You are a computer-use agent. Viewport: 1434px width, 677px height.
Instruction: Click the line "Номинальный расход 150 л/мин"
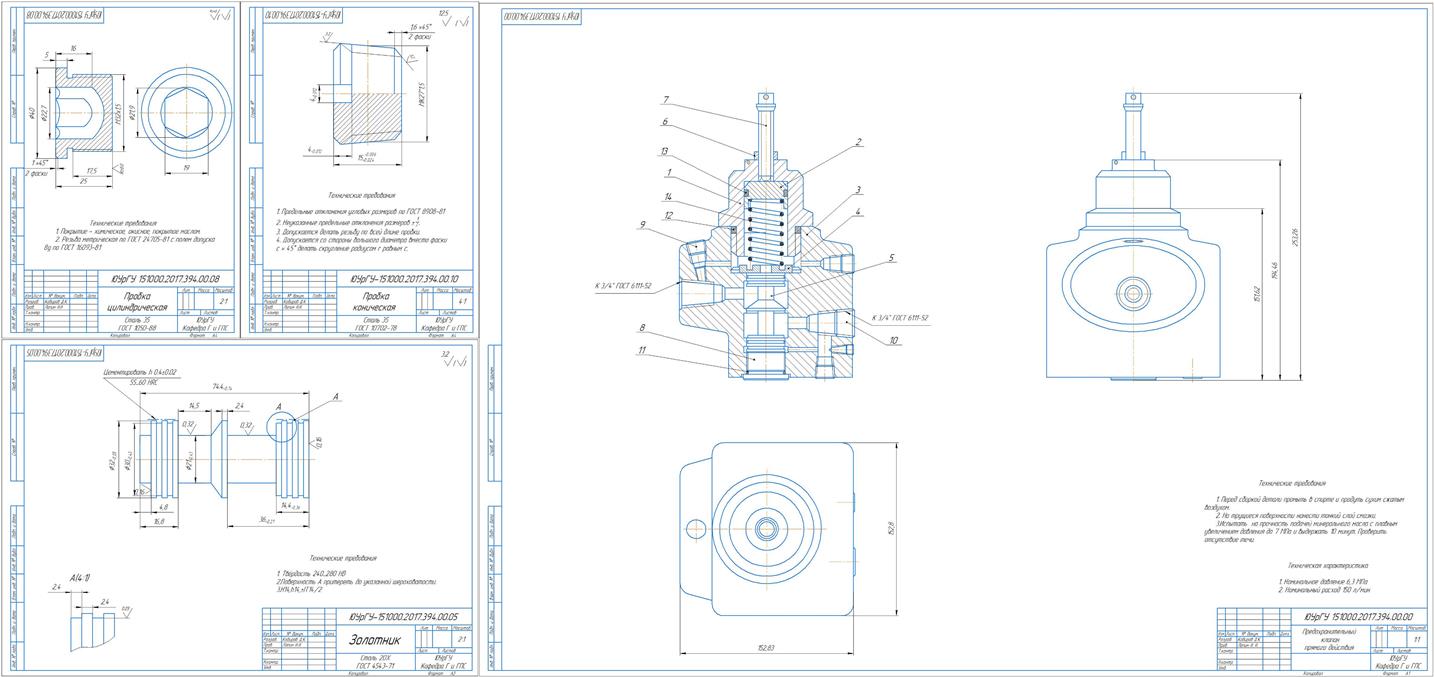click(x=1324, y=590)
